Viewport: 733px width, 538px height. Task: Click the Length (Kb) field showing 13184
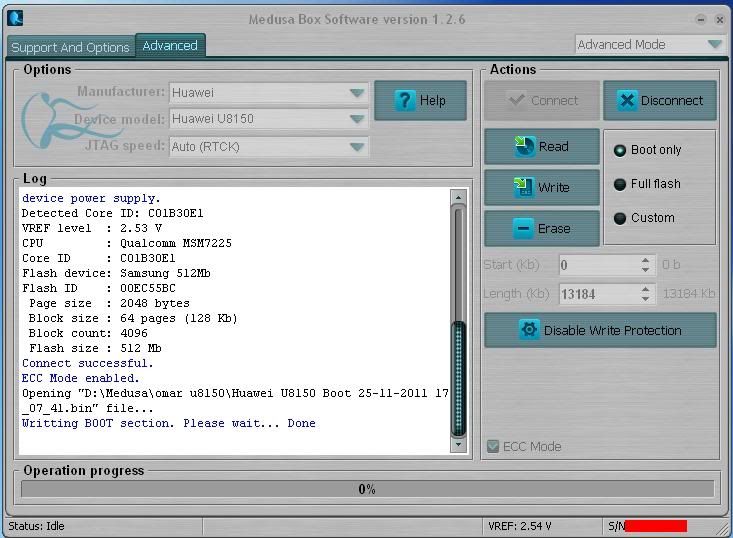coord(600,294)
